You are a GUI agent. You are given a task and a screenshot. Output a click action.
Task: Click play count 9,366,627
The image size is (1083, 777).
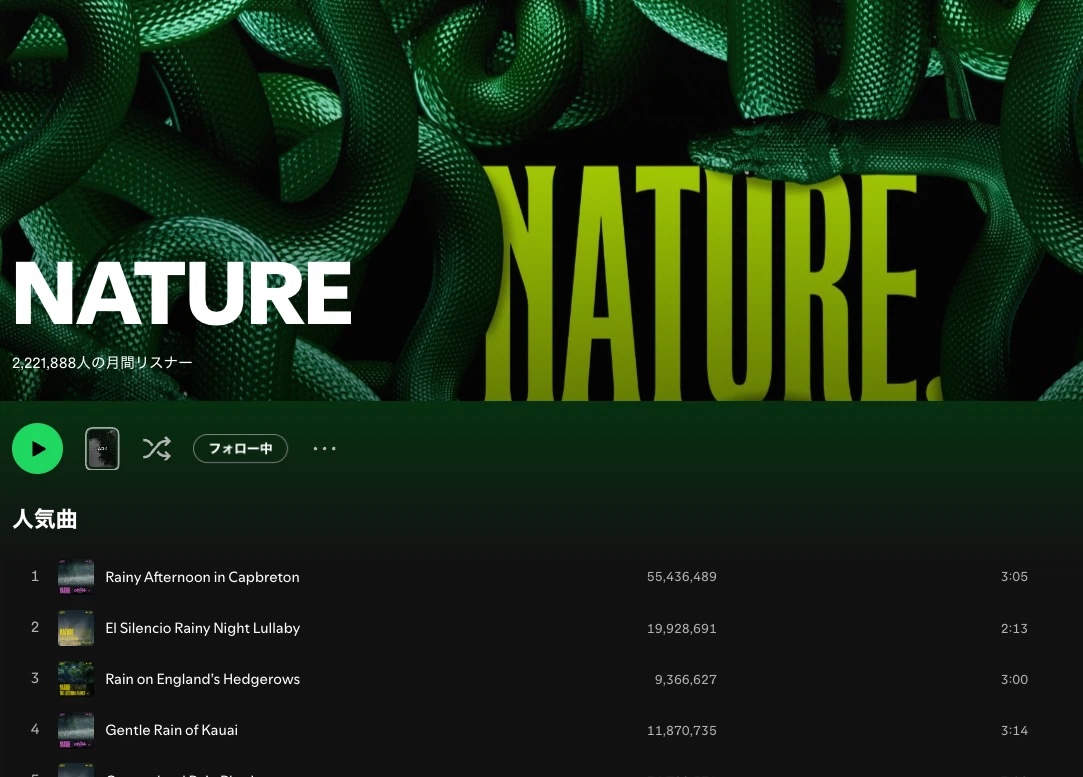(685, 680)
